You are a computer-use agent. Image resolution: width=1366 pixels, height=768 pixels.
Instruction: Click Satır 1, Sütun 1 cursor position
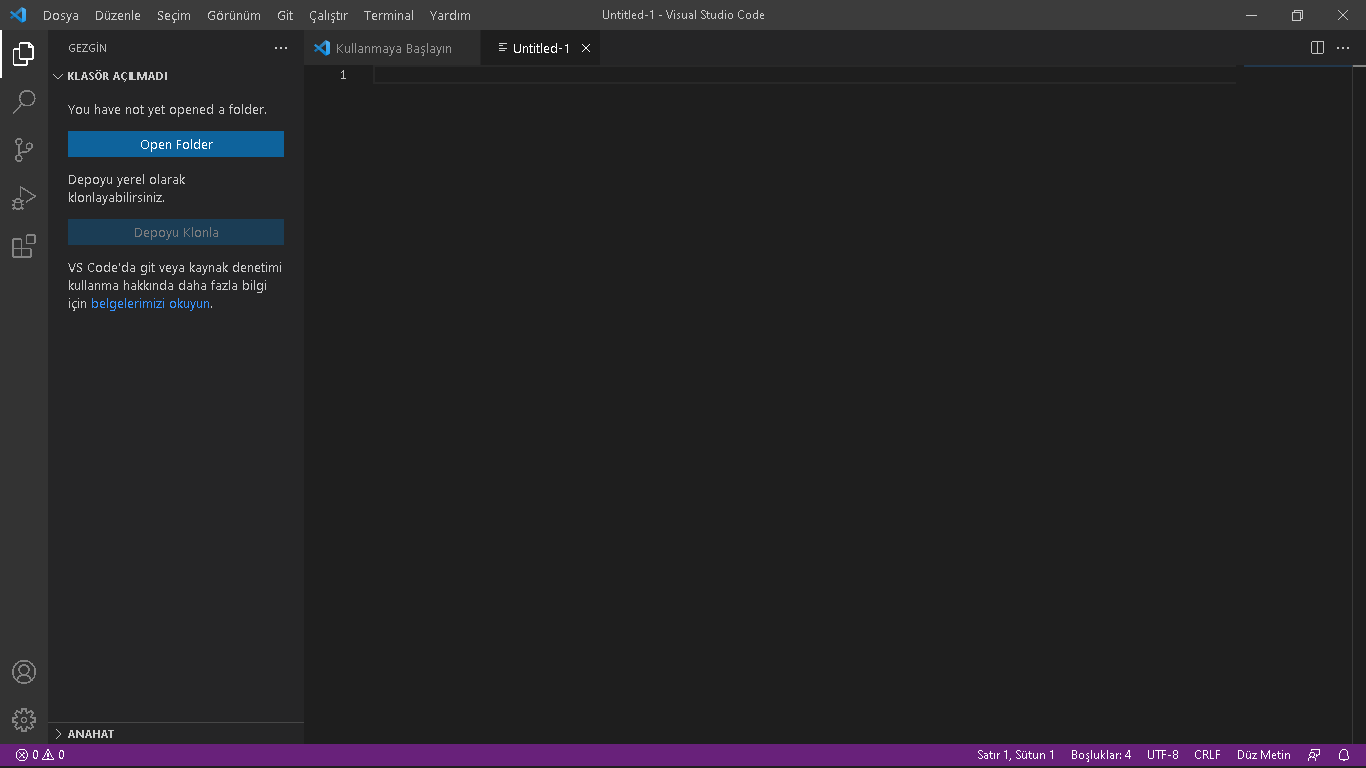pos(1016,755)
